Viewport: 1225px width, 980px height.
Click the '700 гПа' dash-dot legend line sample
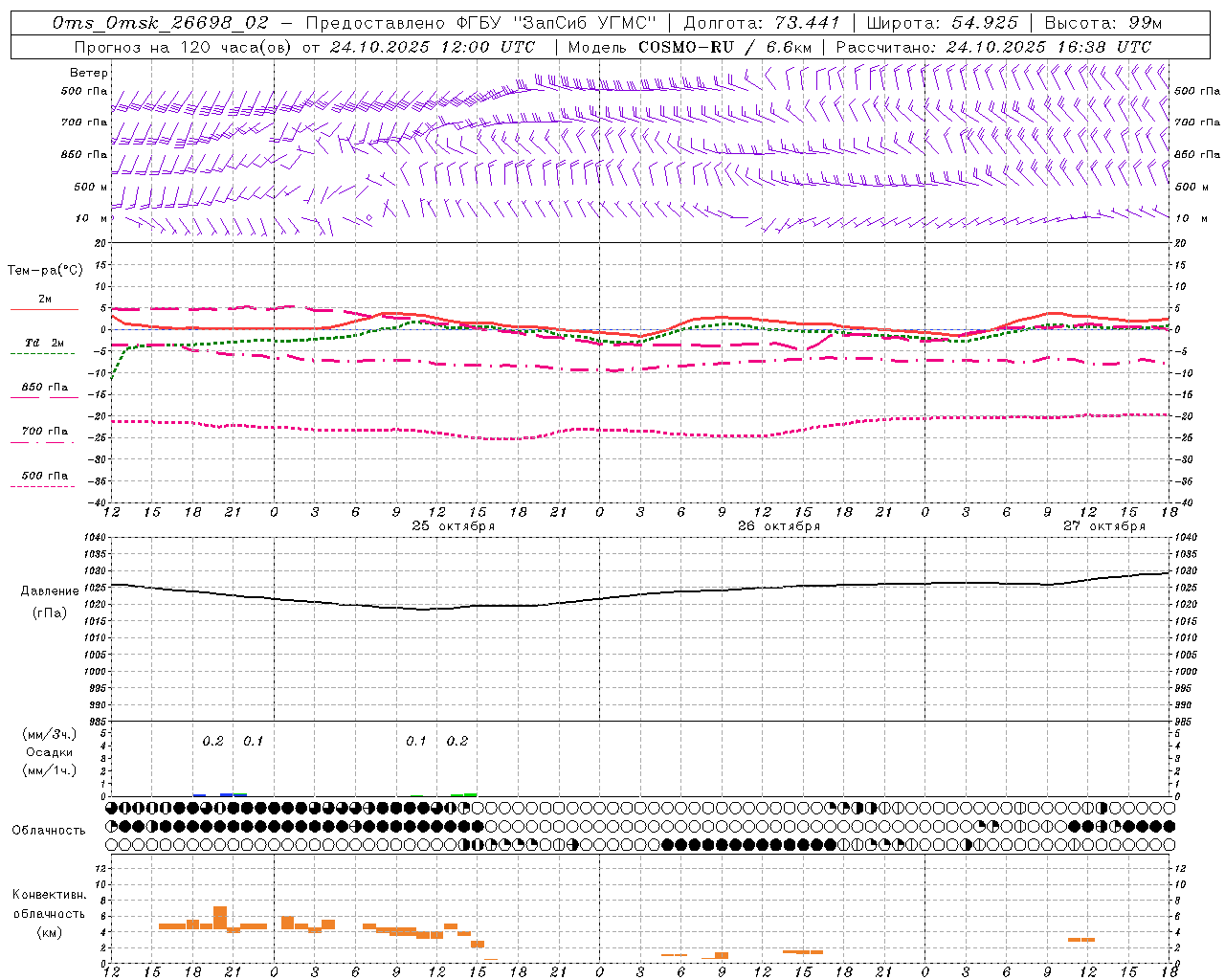tap(44, 442)
